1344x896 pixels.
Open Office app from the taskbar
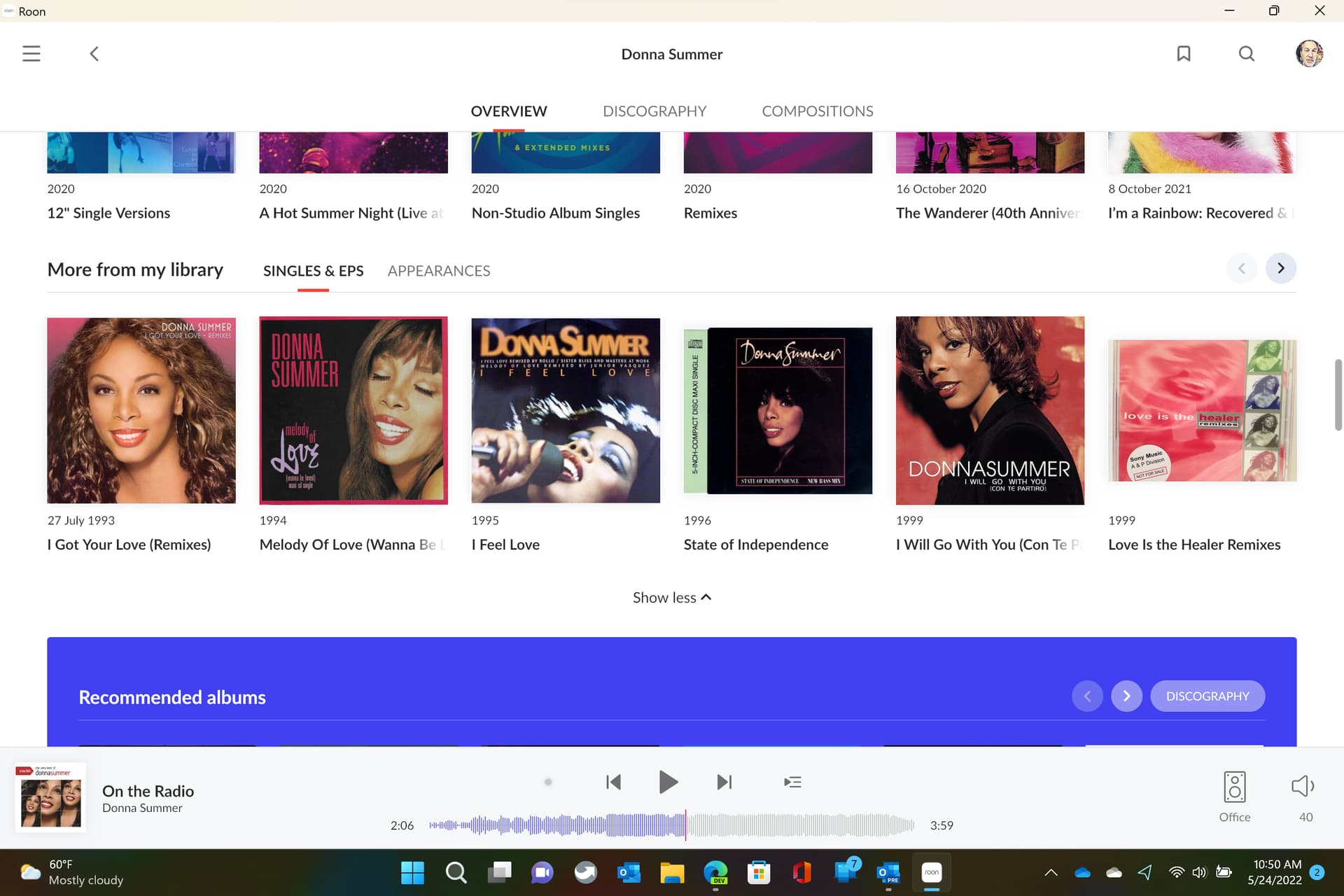(802, 872)
